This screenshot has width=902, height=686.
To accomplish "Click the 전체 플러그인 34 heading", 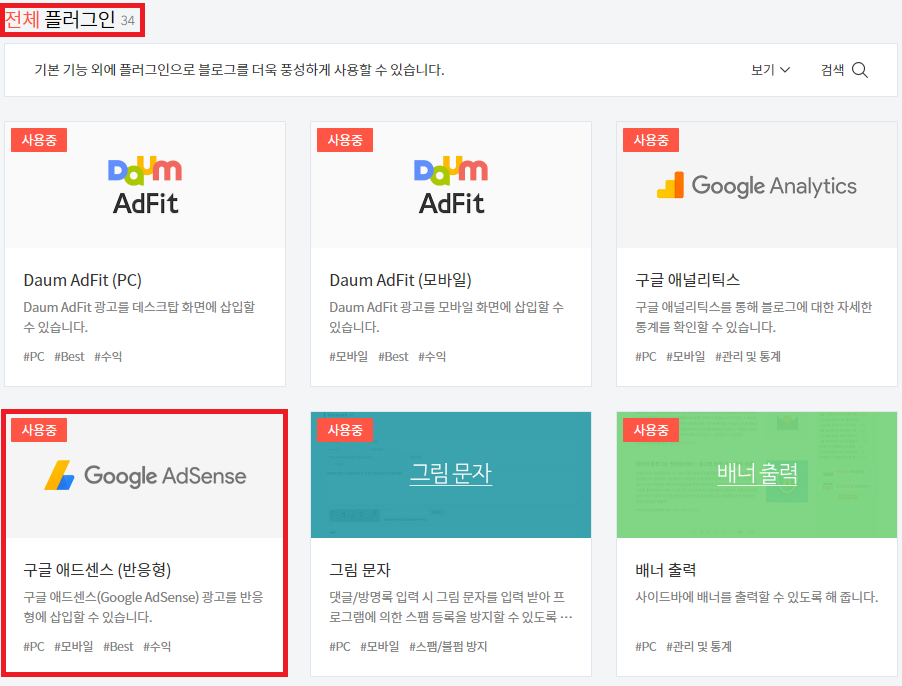I will 70,20.
